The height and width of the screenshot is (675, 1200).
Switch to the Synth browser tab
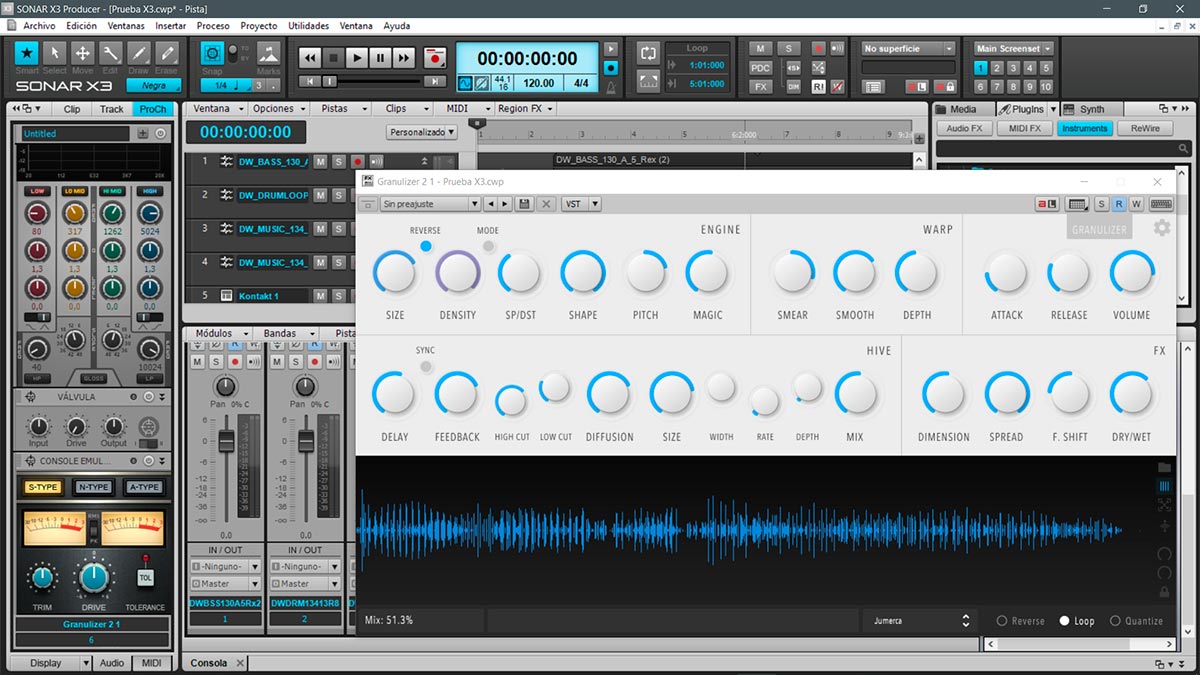(1091, 109)
